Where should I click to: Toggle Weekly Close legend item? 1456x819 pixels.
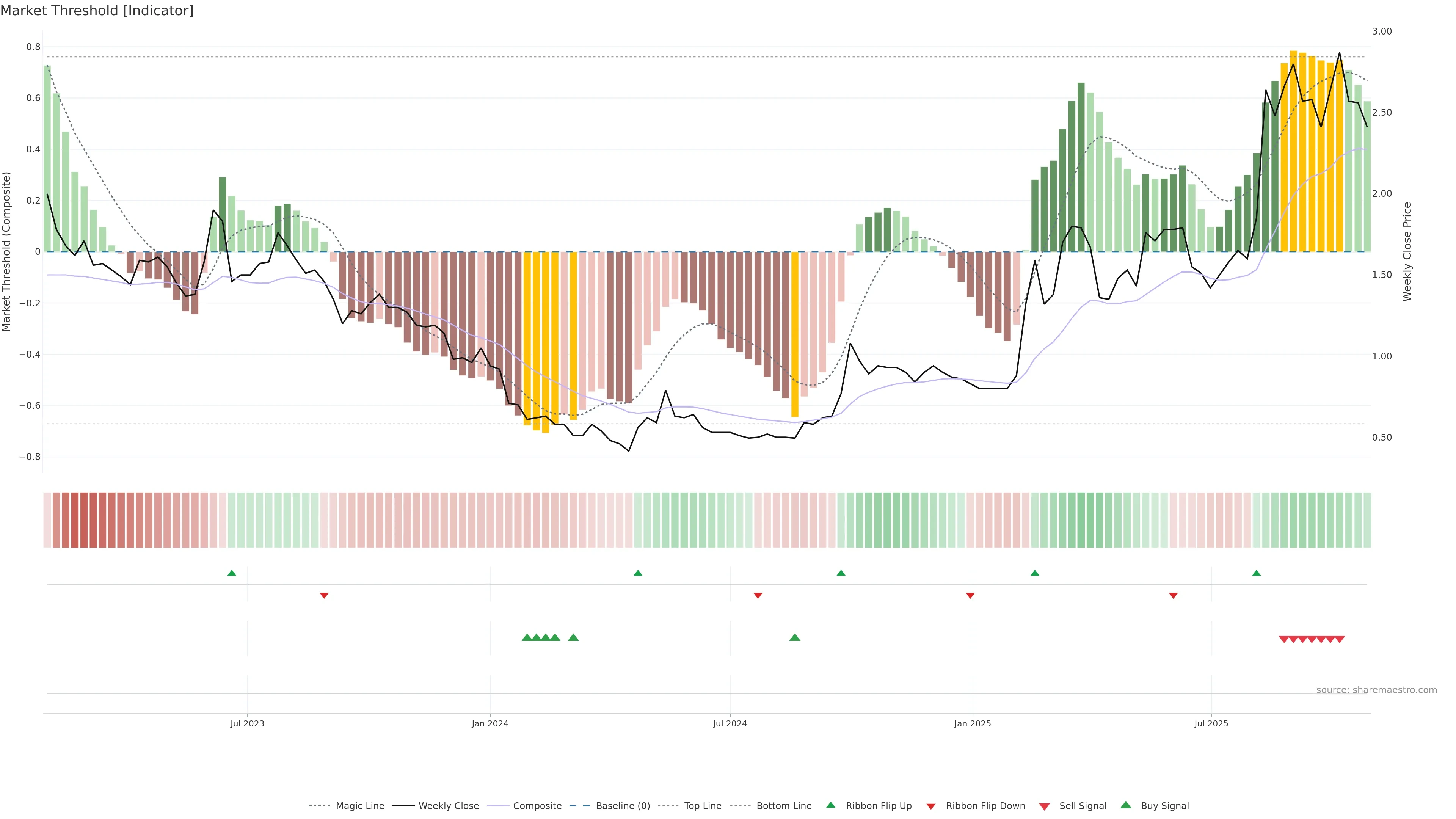448,806
